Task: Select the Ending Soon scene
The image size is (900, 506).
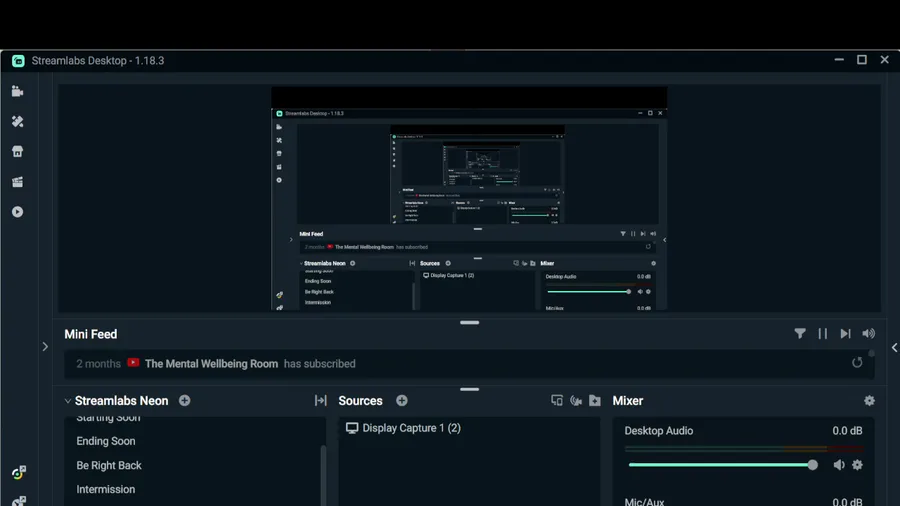Action: [106, 441]
